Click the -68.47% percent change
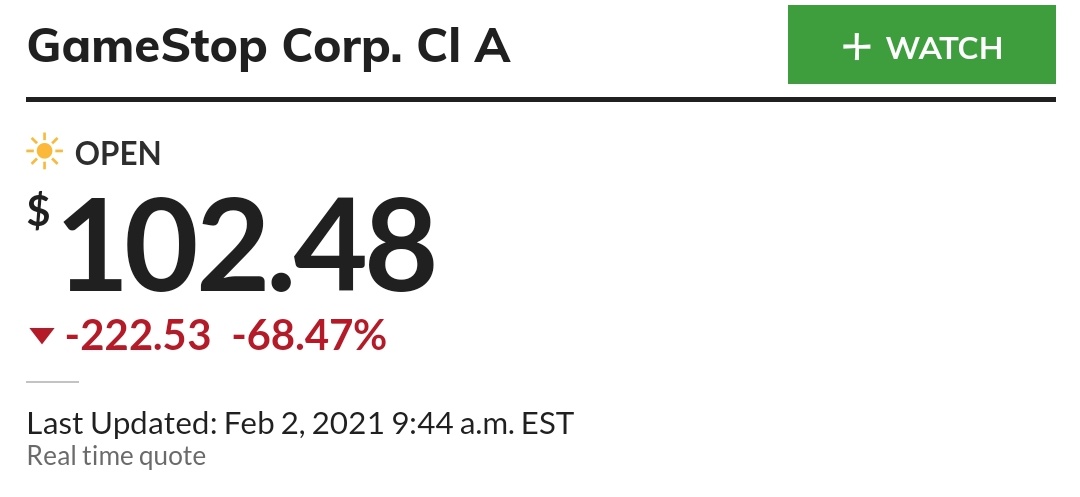The height and width of the screenshot is (497, 1080). tap(309, 336)
